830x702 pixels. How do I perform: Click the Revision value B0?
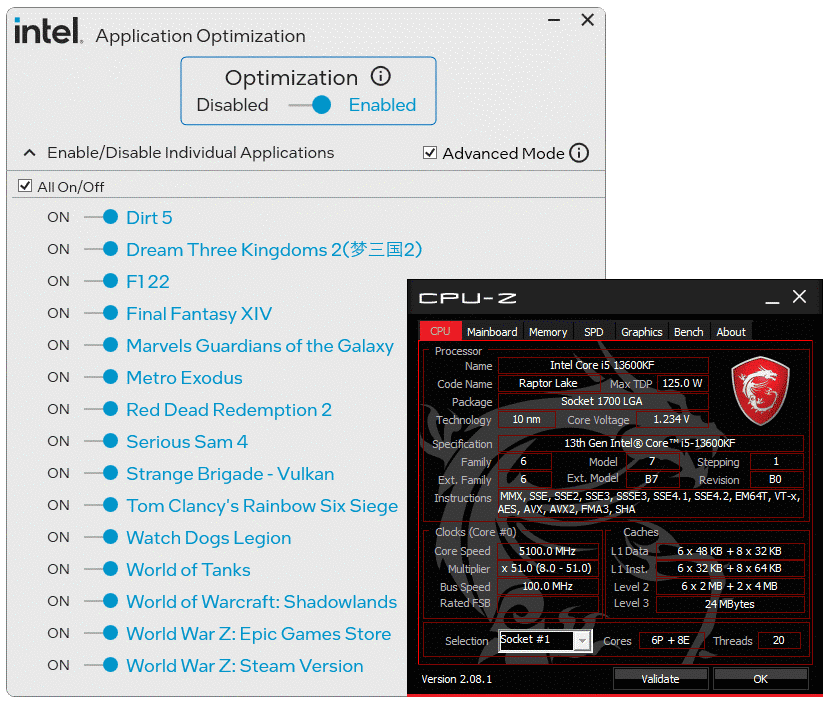click(775, 479)
